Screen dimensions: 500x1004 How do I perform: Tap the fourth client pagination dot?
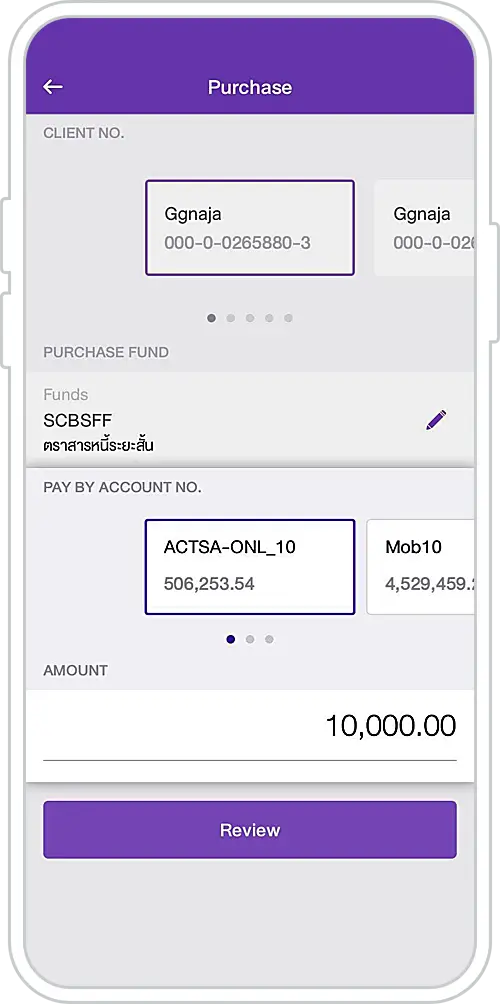(x=269, y=318)
